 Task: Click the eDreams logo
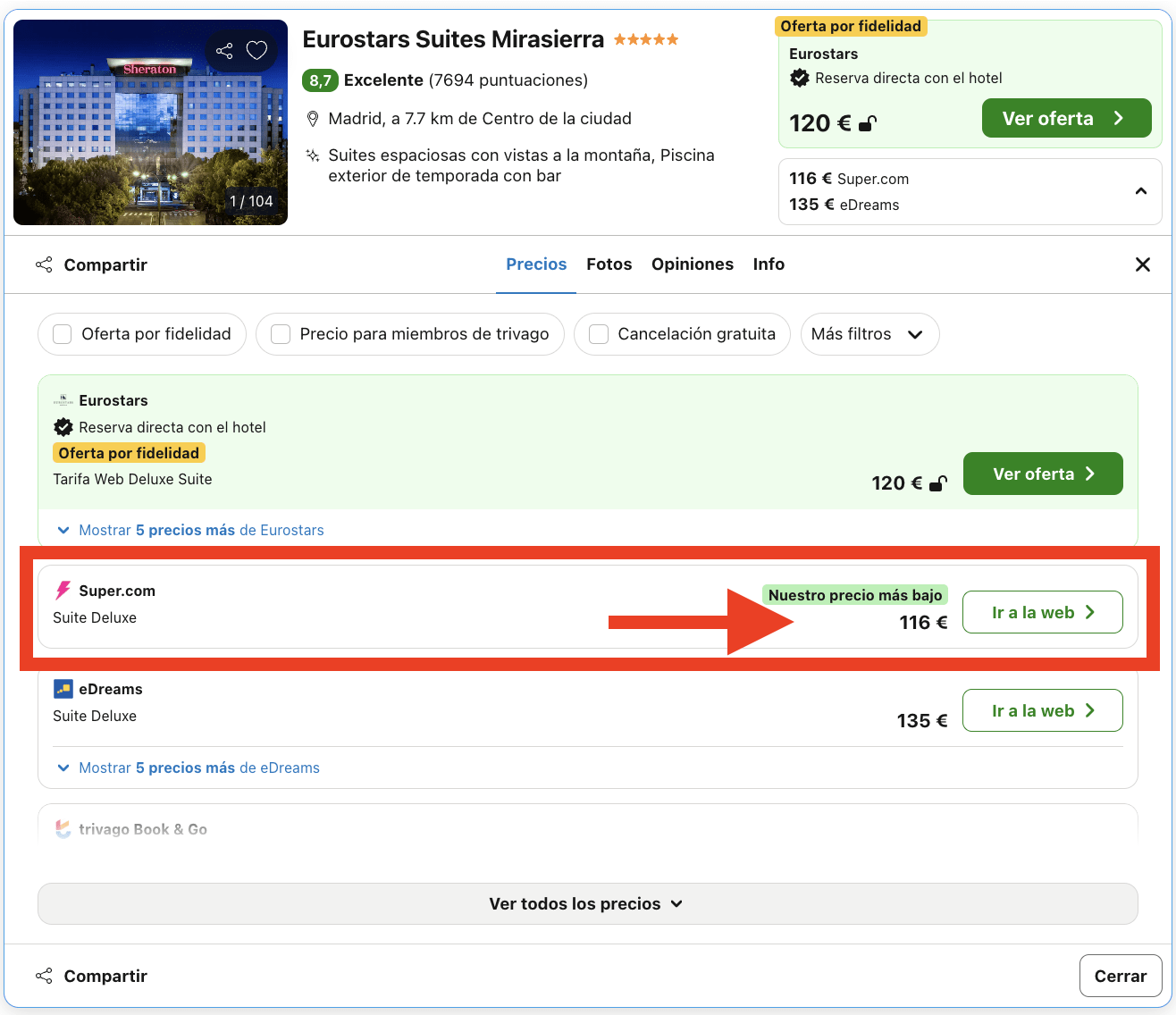[63, 688]
